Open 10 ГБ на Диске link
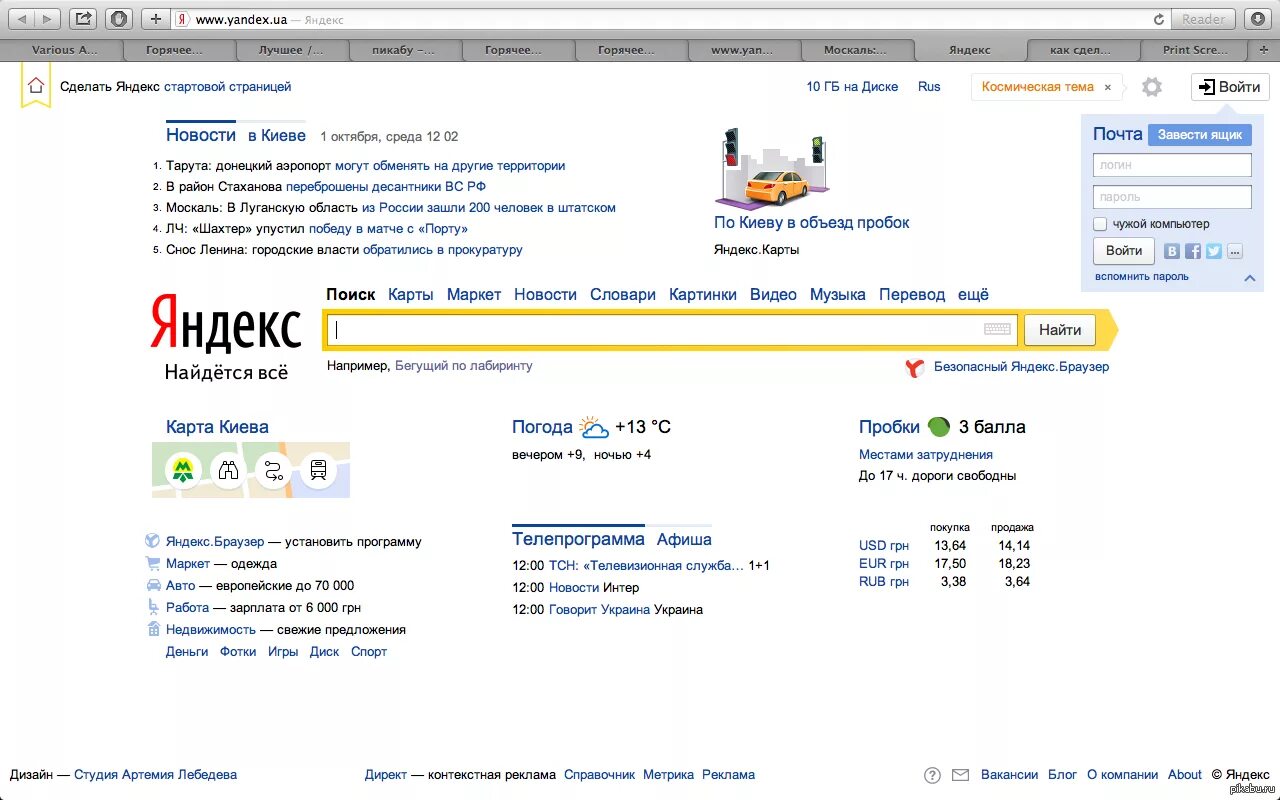The width and height of the screenshot is (1280, 800). tap(852, 87)
